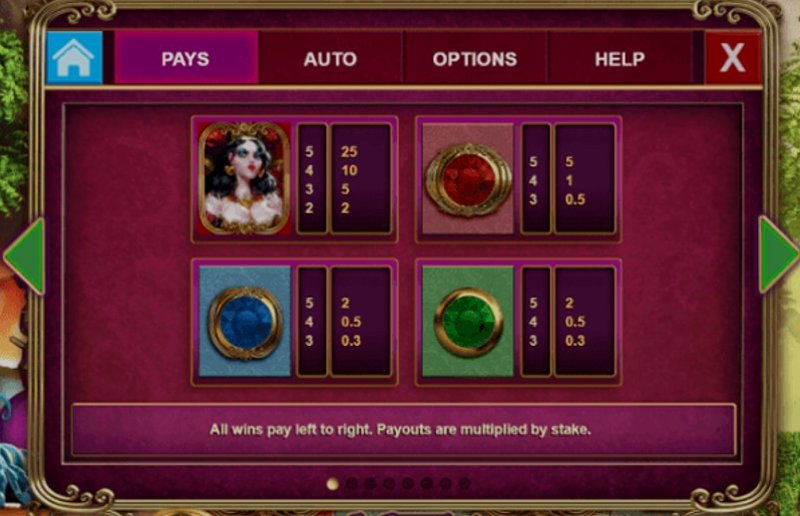This screenshot has width=800, height=516.
Task: Click the emerald payout values panel
Action: click(x=585, y=322)
